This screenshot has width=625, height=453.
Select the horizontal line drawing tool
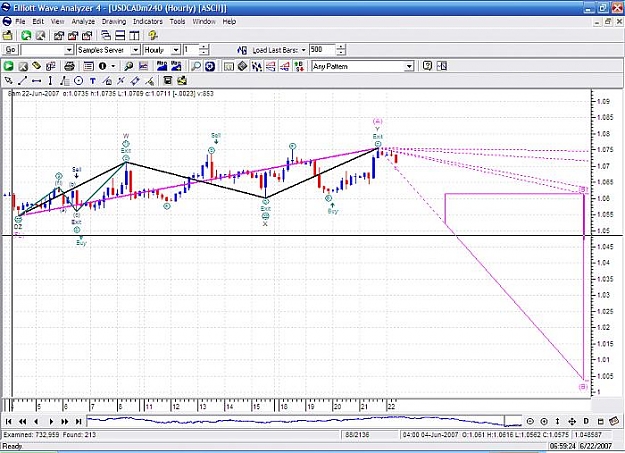pyautogui.click(x=36, y=81)
